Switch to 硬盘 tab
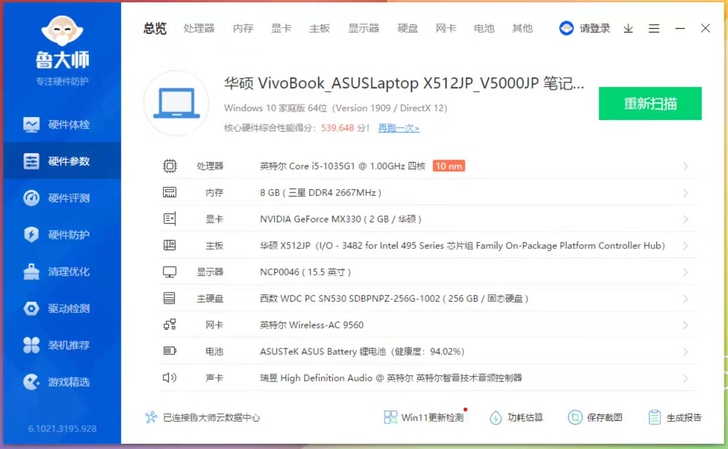Screen dimensions: 728x449 408,28
